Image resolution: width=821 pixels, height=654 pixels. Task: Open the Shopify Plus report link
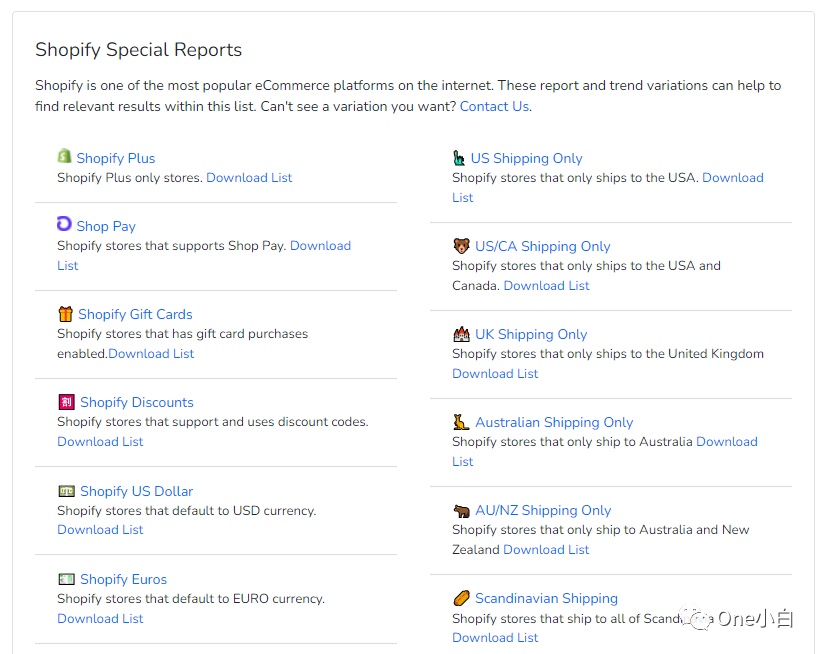(116, 158)
